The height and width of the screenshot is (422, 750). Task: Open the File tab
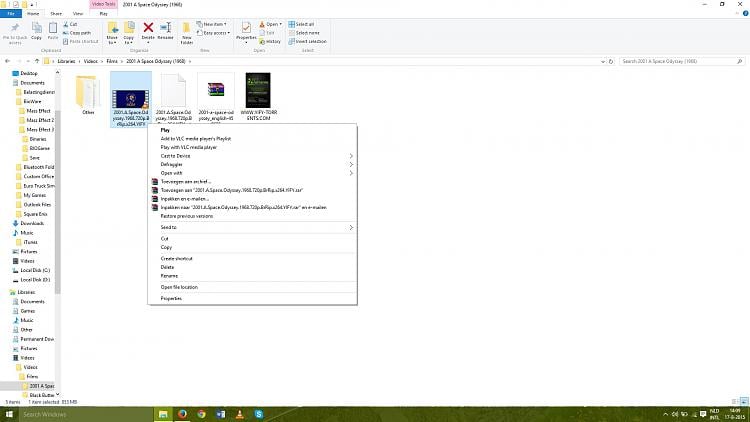pos(11,13)
